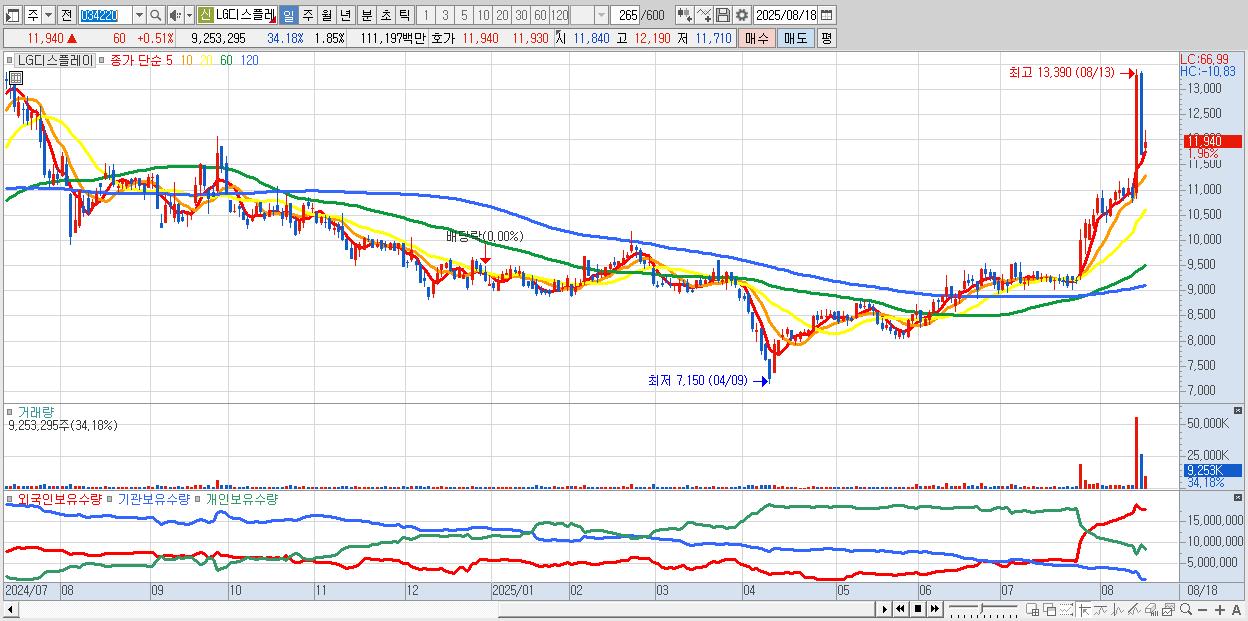The height and width of the screenshot is (621, 1248).
Task: Expand the stock code history dropdown
Action: point(139,16)
